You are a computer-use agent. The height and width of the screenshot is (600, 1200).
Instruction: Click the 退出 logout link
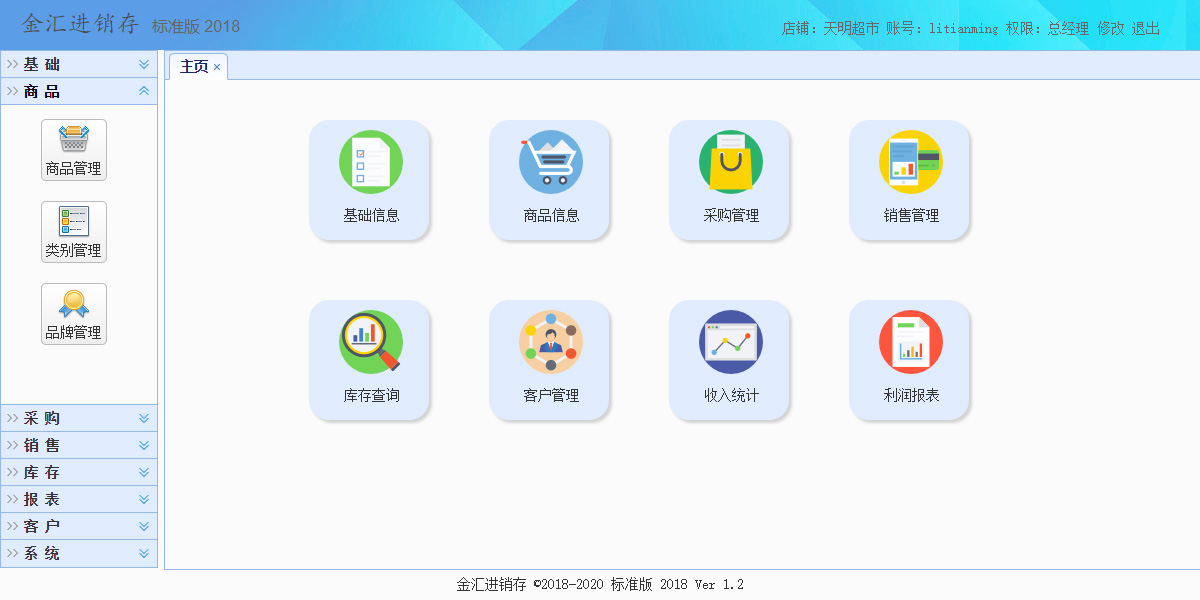tap(1146, 29)
